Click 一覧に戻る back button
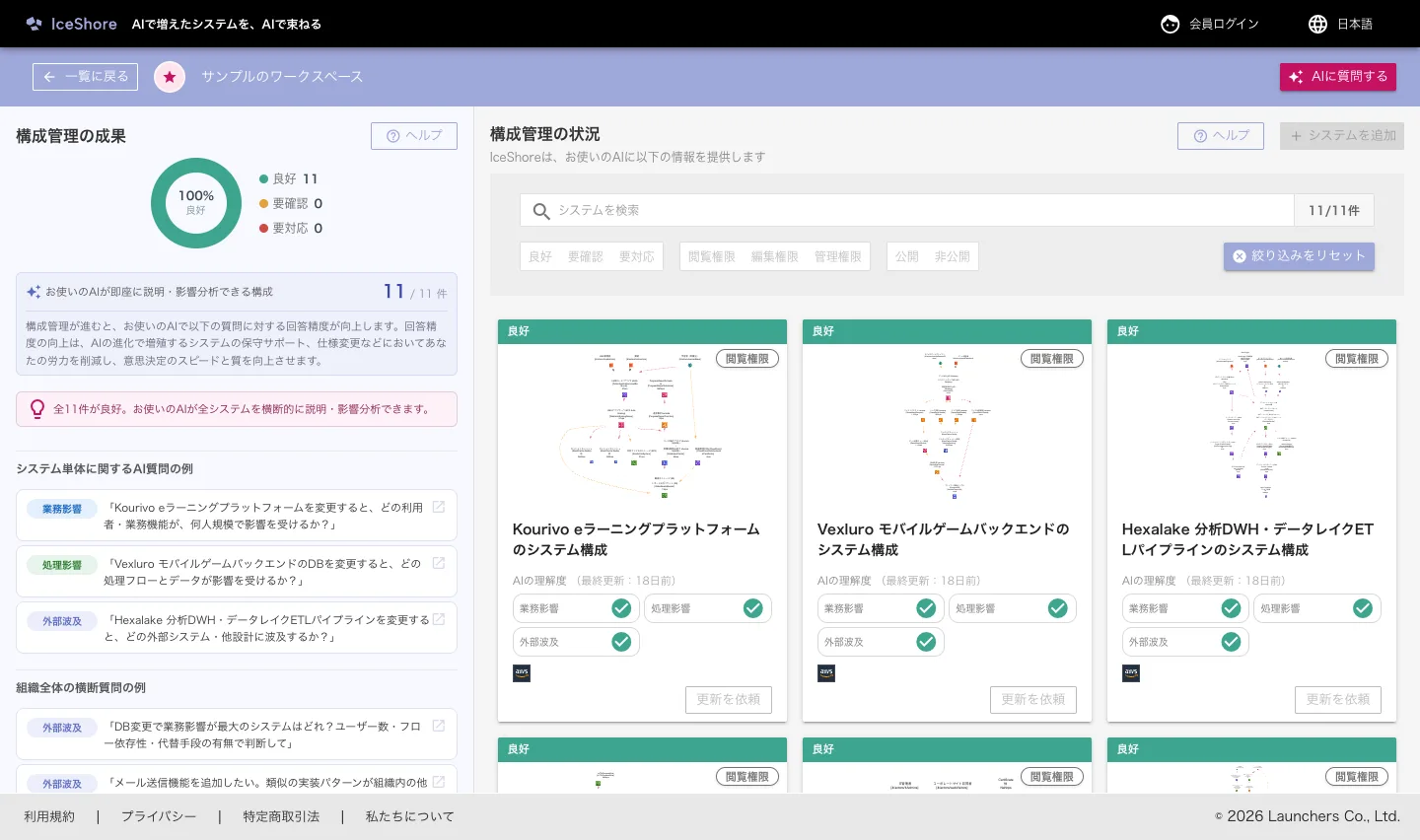This screenshot has height=840, width=1420. [x=85, y=77]
